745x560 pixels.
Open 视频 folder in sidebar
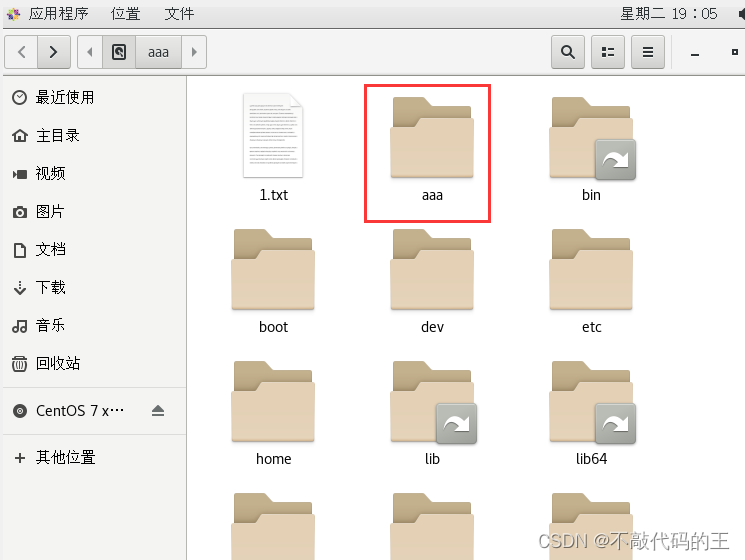tap(95, 173)
